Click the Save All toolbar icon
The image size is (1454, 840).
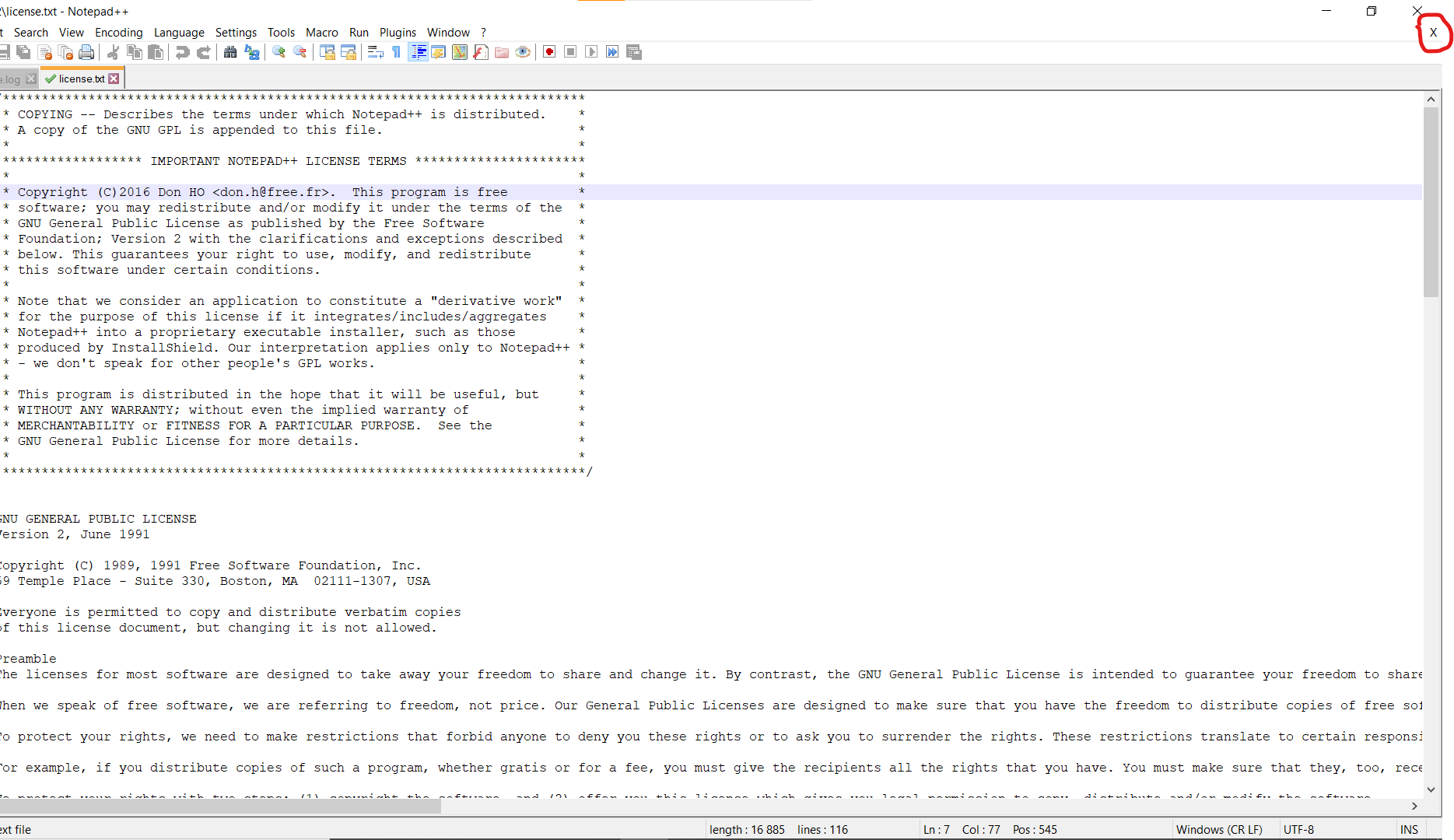23,52
